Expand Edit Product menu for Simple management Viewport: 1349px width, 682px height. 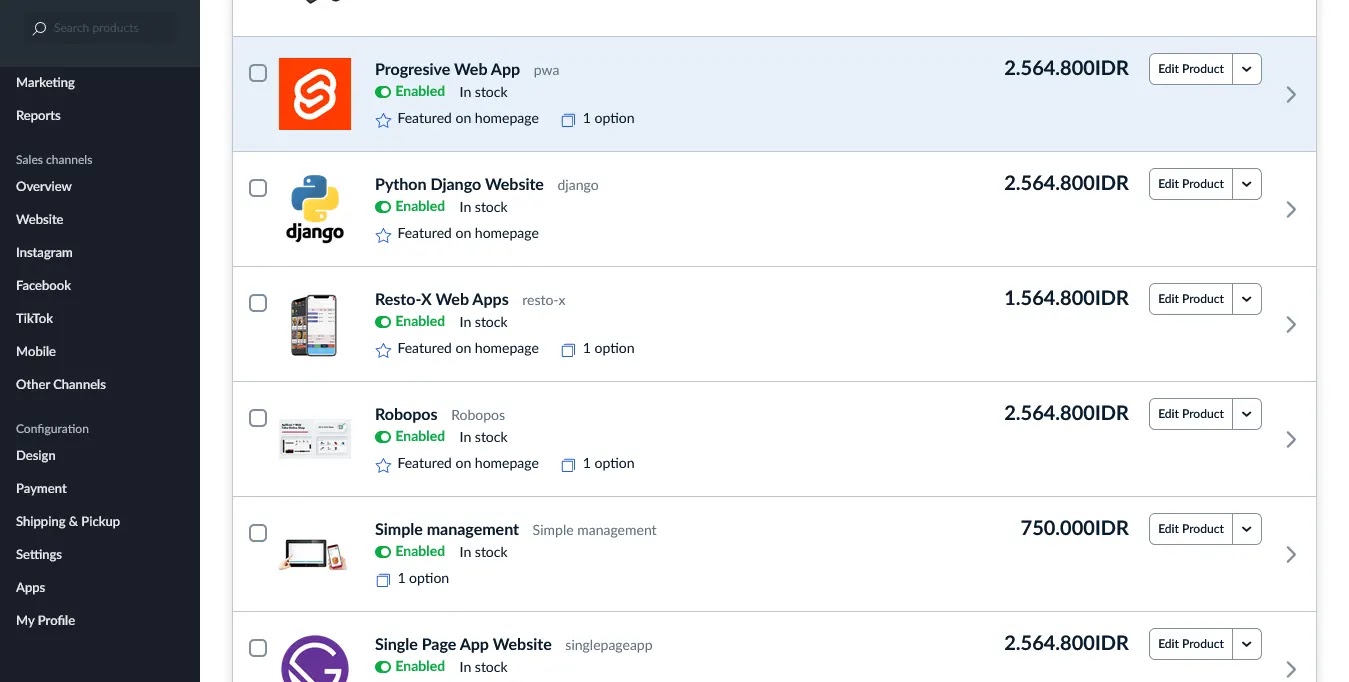[x=1246, y=529]
